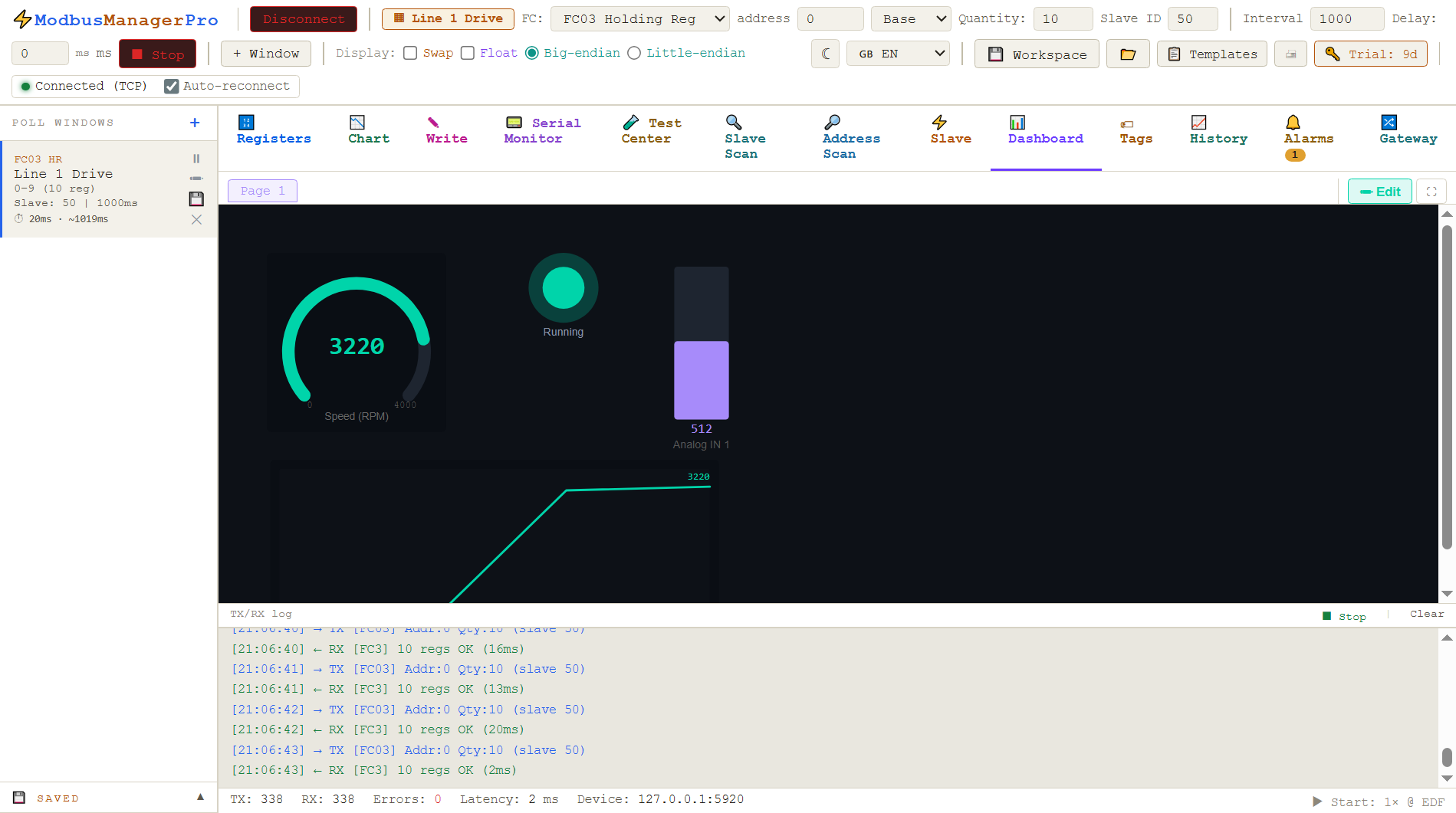Click the Dashboard bar-chart icon

[1017, 122]
